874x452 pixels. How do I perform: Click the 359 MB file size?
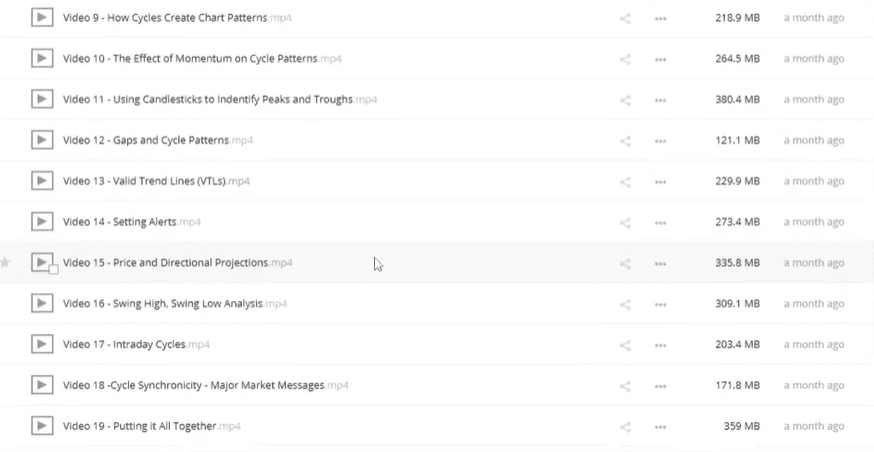742,426
